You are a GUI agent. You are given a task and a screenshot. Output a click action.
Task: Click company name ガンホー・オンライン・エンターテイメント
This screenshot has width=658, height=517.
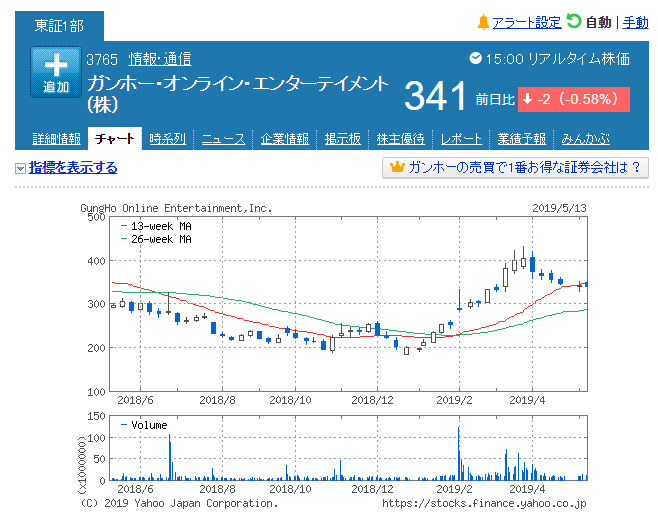pyautogui.click(x=238, y=84)
